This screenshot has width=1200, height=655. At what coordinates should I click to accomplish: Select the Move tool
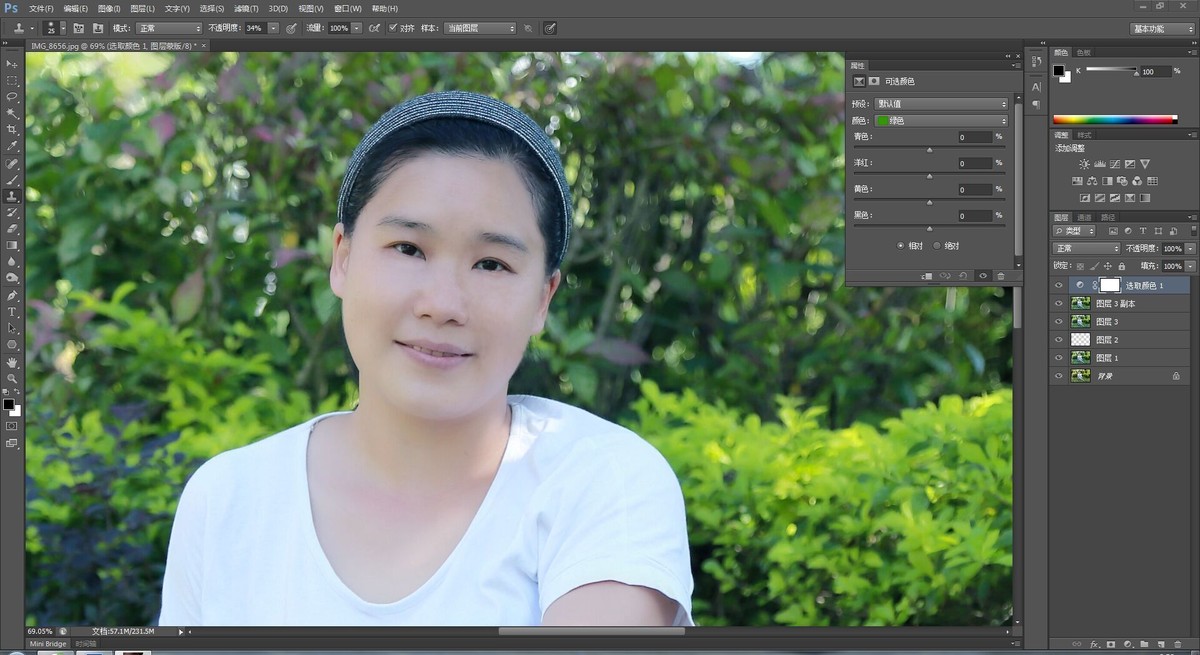click(12, 64)
